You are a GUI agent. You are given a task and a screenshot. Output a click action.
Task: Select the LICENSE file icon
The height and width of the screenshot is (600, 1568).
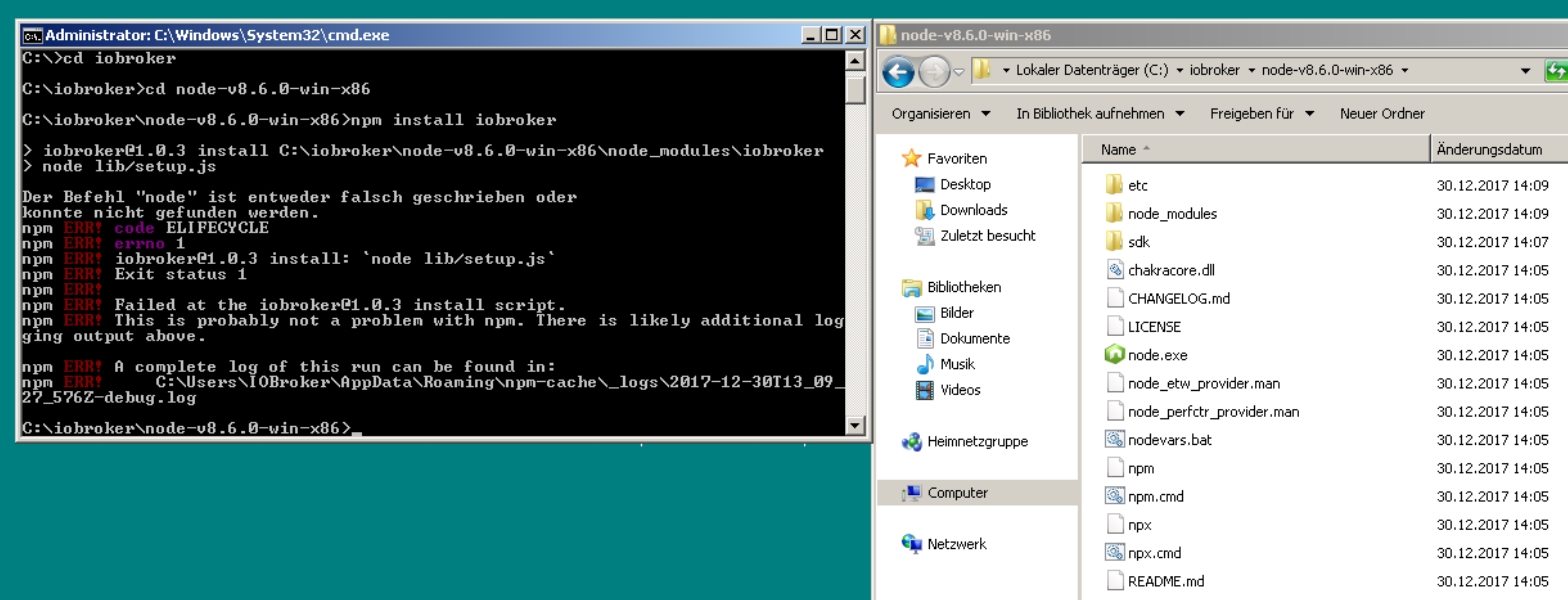point(1115,326)
